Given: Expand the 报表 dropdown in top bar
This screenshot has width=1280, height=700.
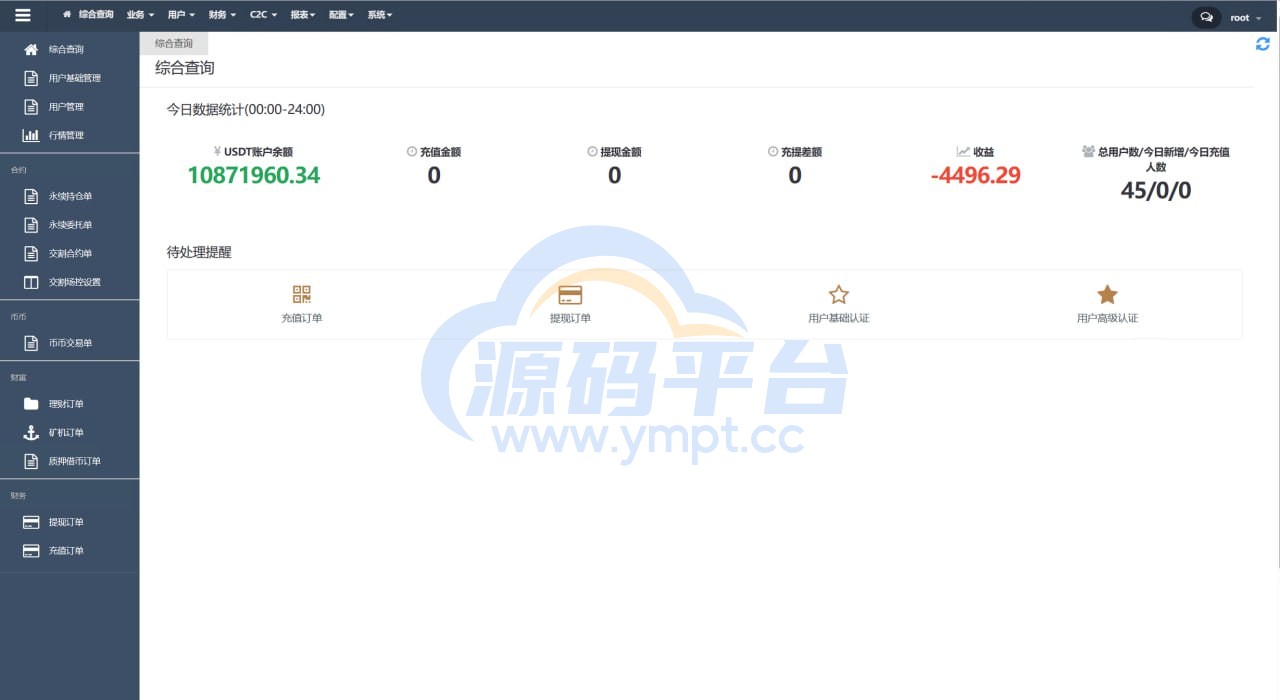Looking at the screenshot, I should coord(303,16).
